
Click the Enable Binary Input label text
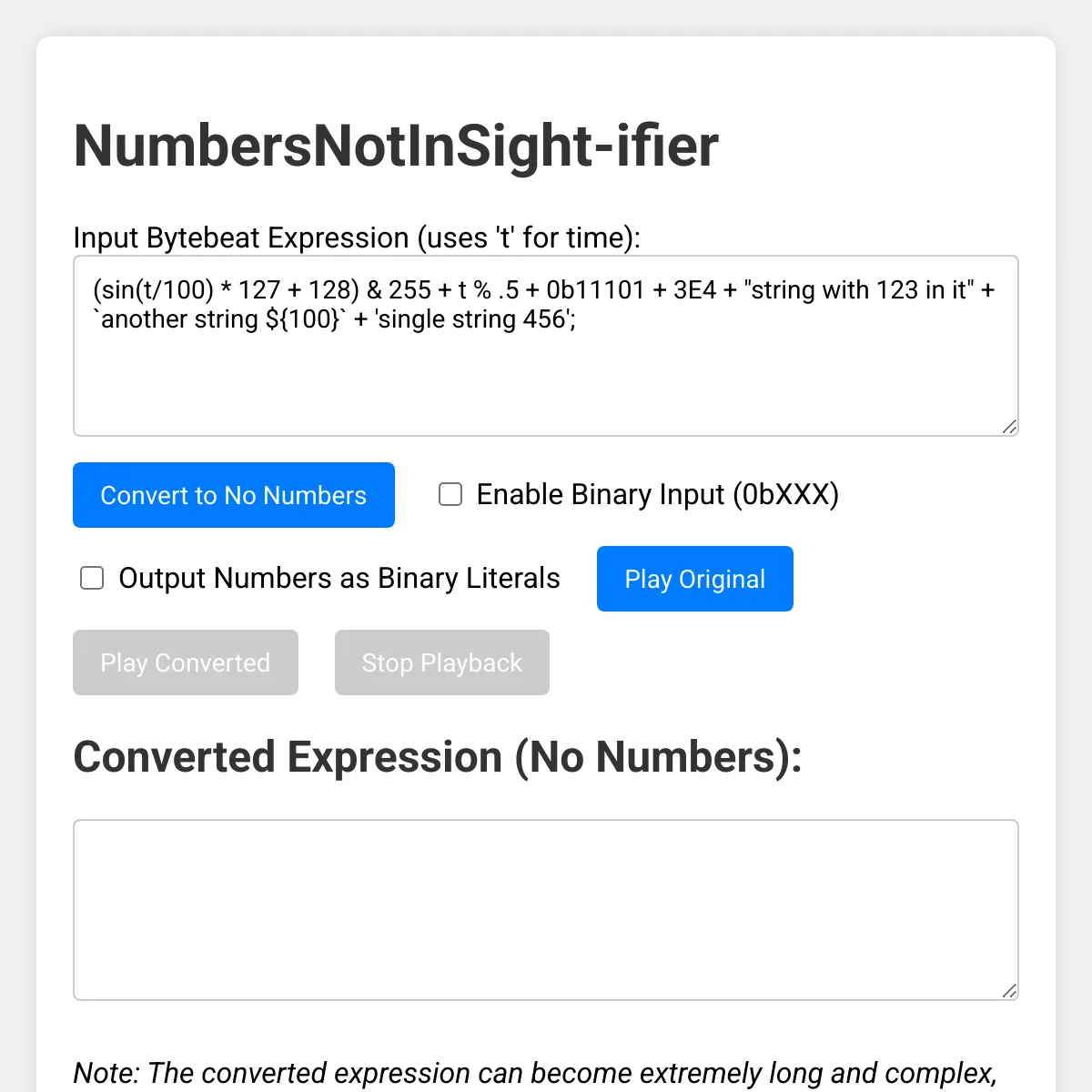[x=658, y=494]
